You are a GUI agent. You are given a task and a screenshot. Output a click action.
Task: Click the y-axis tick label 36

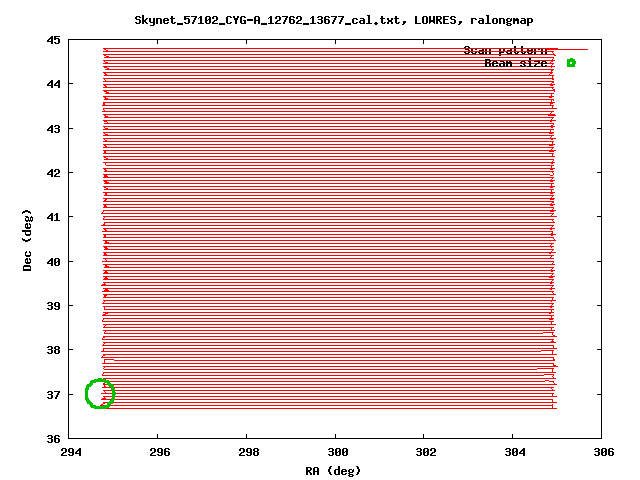[x=53, y=439]
